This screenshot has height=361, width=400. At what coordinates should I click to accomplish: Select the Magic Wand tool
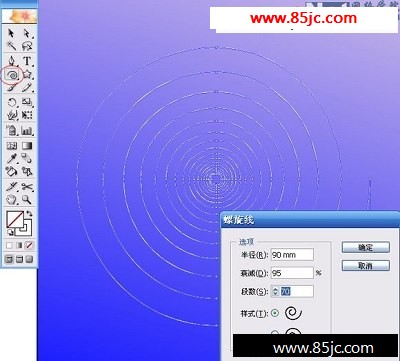[12, 46]
